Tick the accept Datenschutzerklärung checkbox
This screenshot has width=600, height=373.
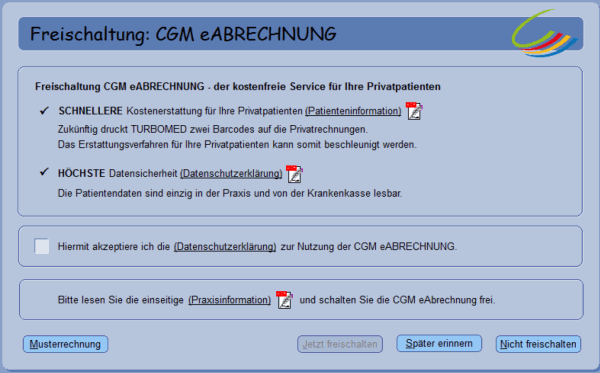[x=42, y=246]
